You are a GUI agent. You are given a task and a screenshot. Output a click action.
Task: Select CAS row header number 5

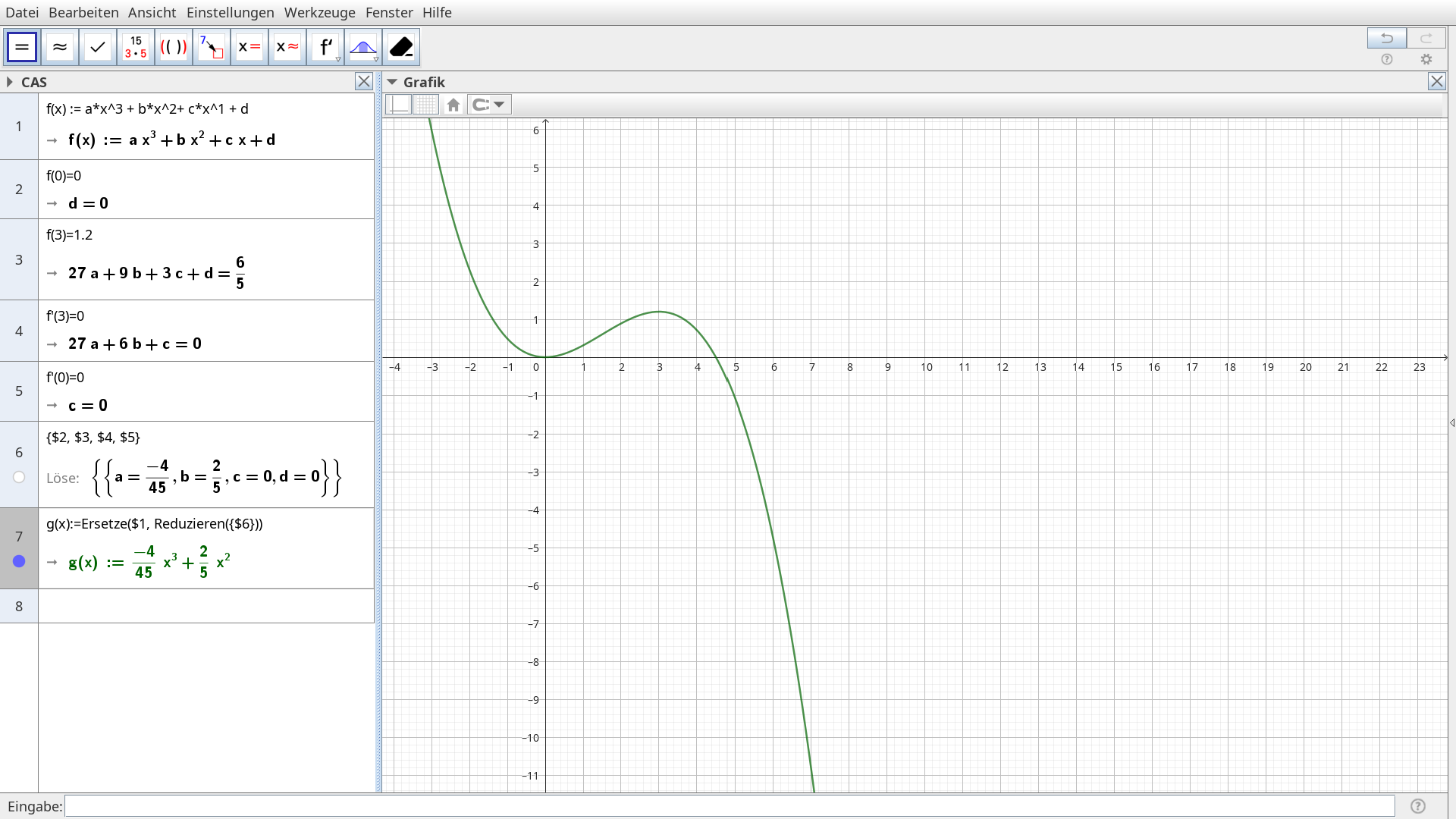pos(19,391)
